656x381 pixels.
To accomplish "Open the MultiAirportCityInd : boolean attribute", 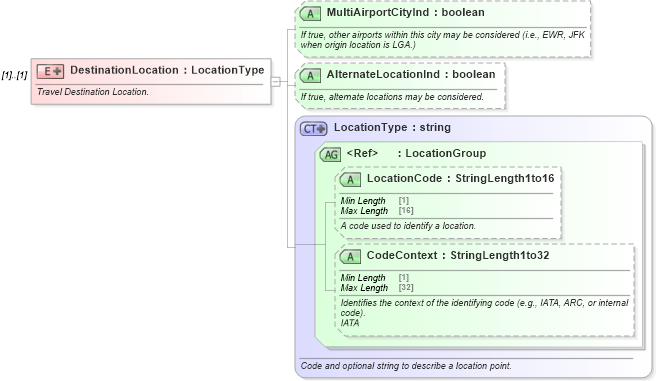I will click(x=405, y=13).
